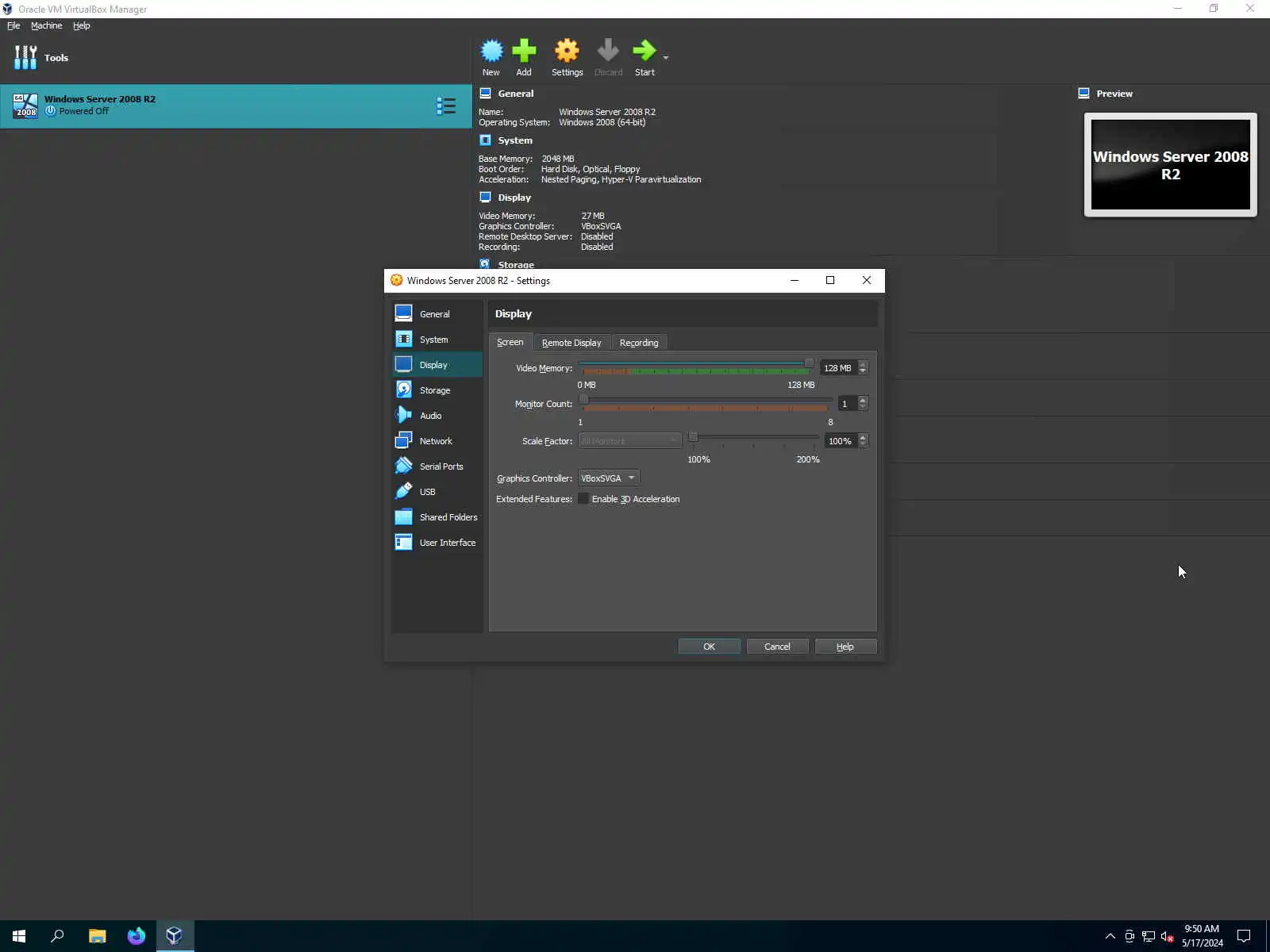This screenshot has height=952, width=1270.
Task: Select Shared Folders category in Settings sidebar
Action: [x=437, y=517]
